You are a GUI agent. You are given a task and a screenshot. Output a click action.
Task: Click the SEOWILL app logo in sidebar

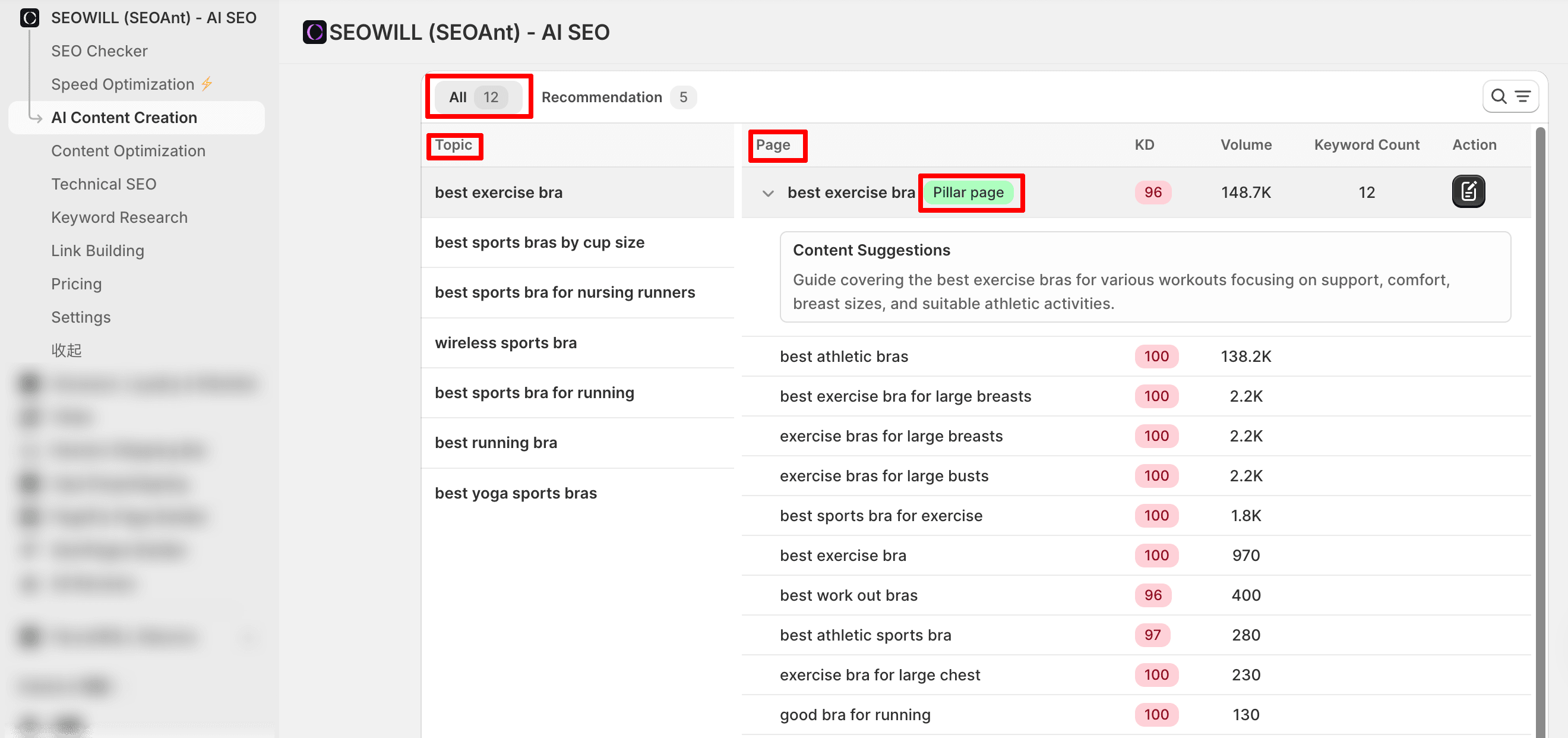pos(29,18)
